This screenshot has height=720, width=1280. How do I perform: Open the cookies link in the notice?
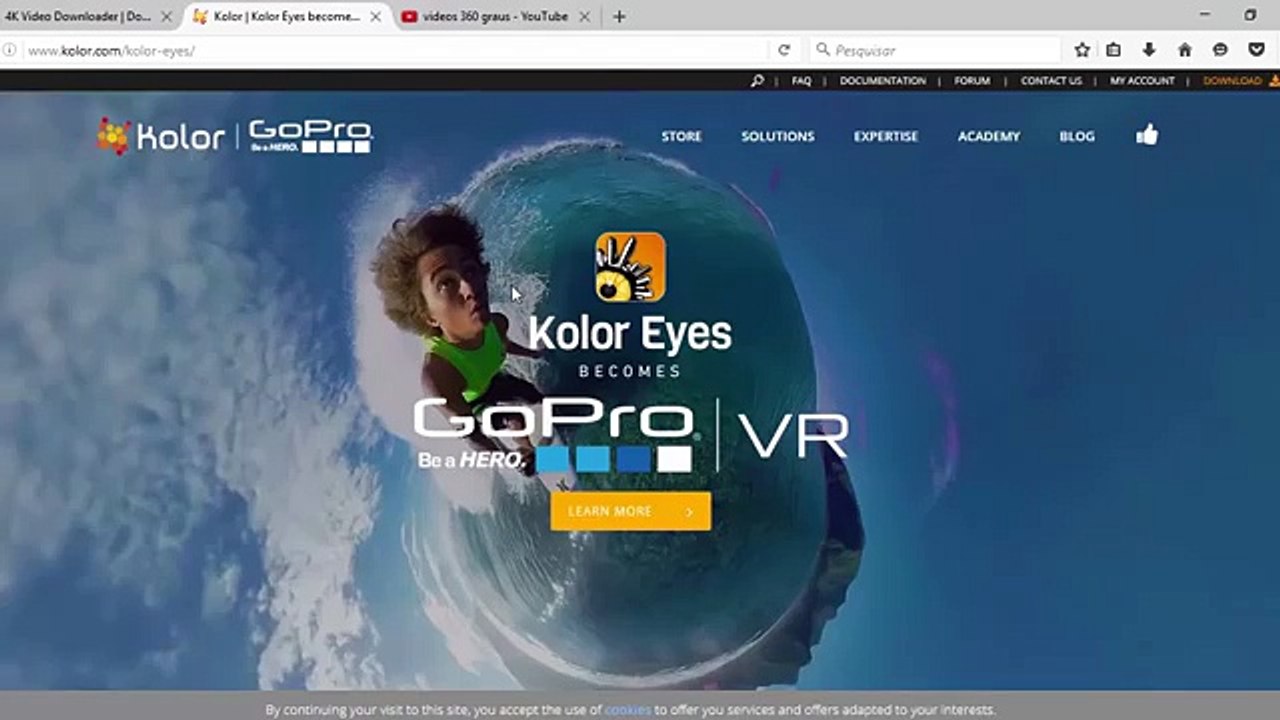click(627, 710)
